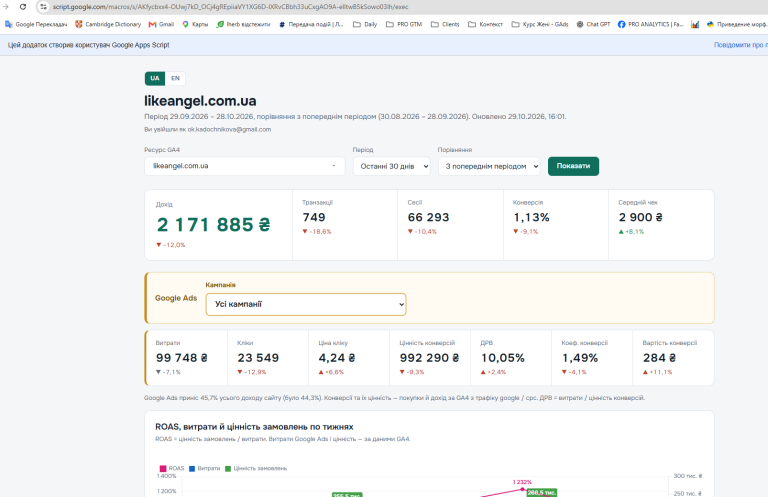Image resolution: width=768 pixels, height=497 pixels.
Task: Switch language to EN
Action: [x=175, y=78]
